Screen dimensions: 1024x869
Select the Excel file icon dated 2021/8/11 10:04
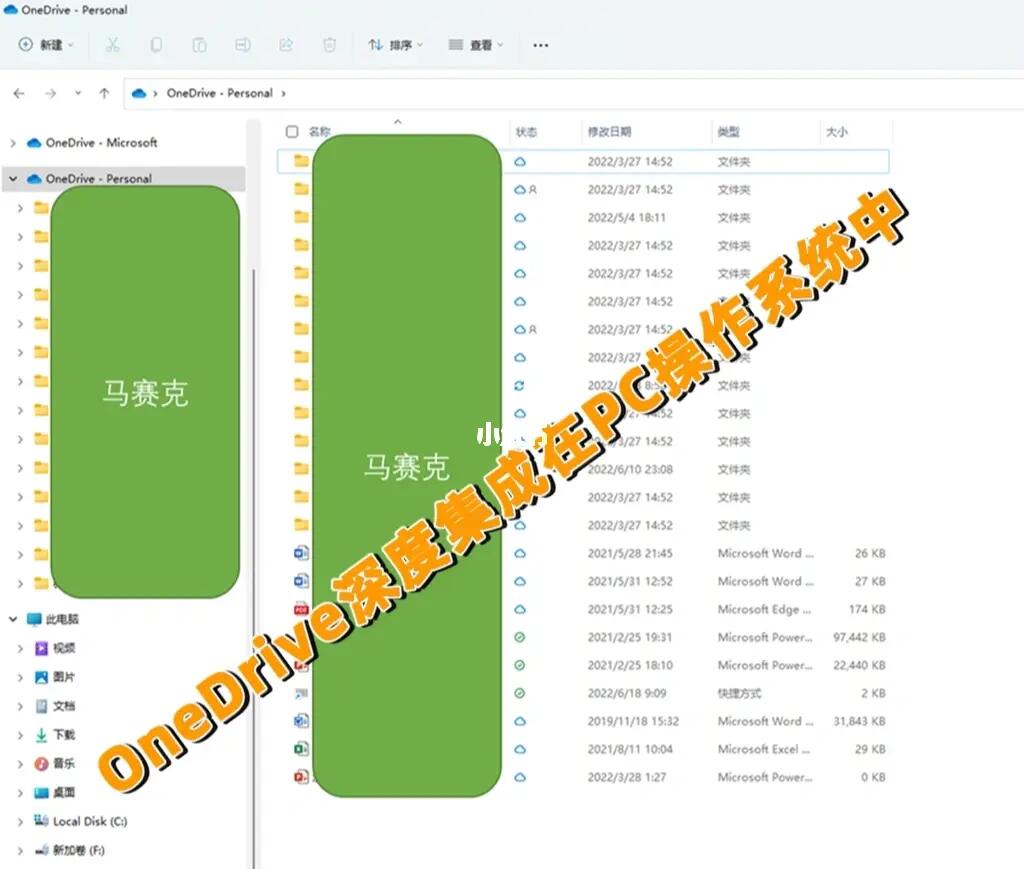point(301,749)
